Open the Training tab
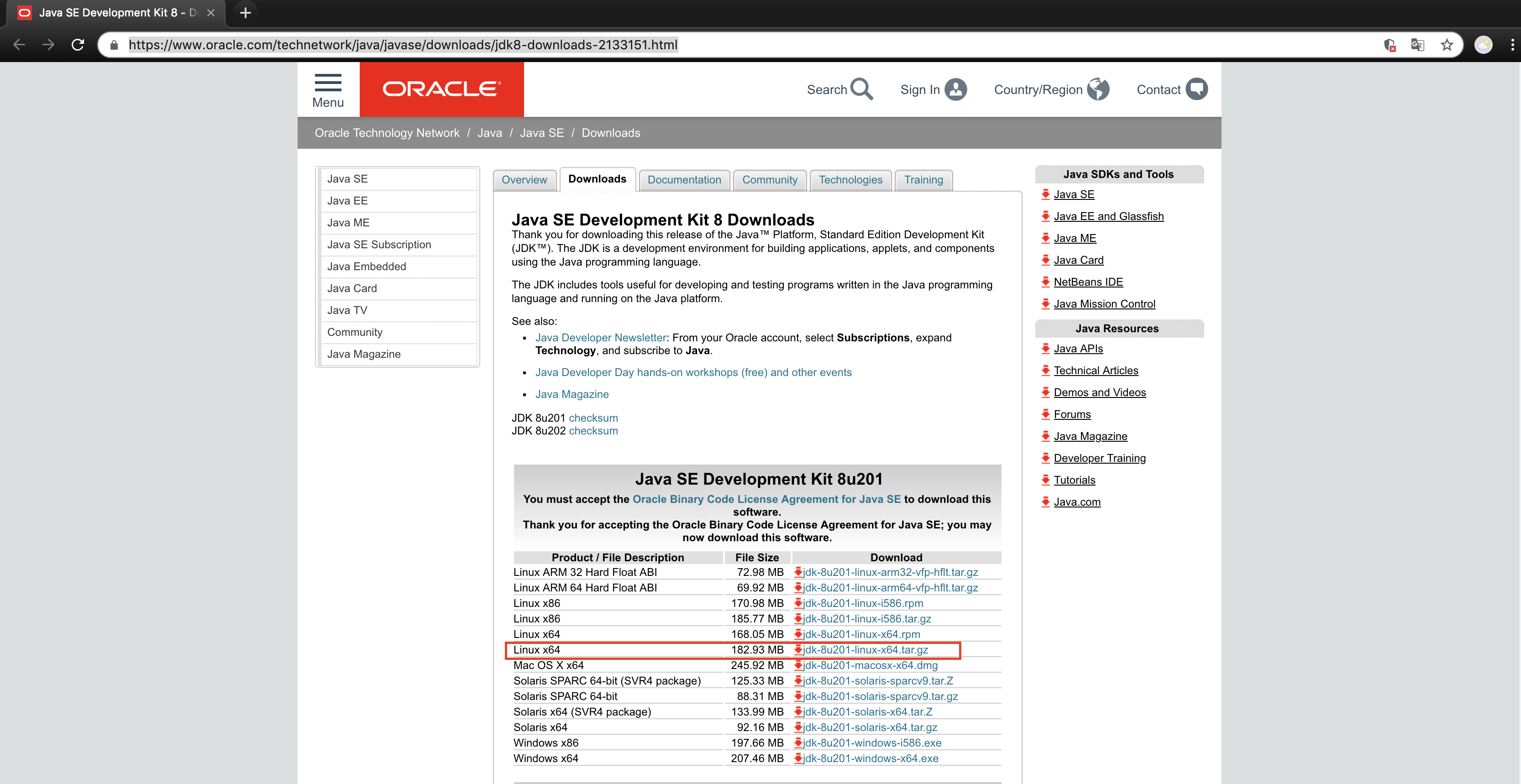Viewport: 1521px width, 784px height. coord(923,179)
